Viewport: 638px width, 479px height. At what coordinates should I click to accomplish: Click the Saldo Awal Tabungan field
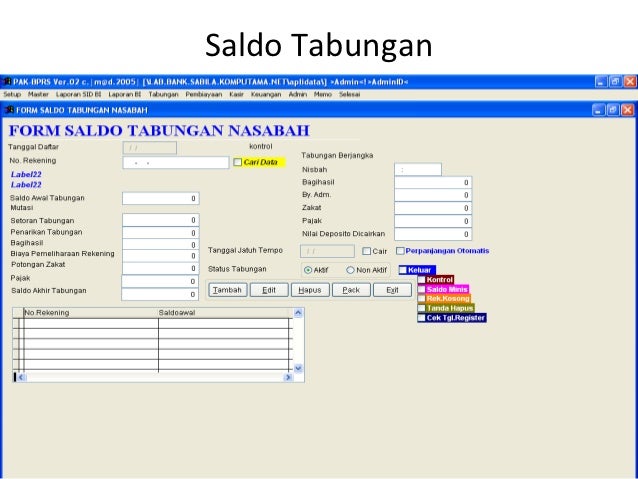pyautogui.click(x=161, y=198)
